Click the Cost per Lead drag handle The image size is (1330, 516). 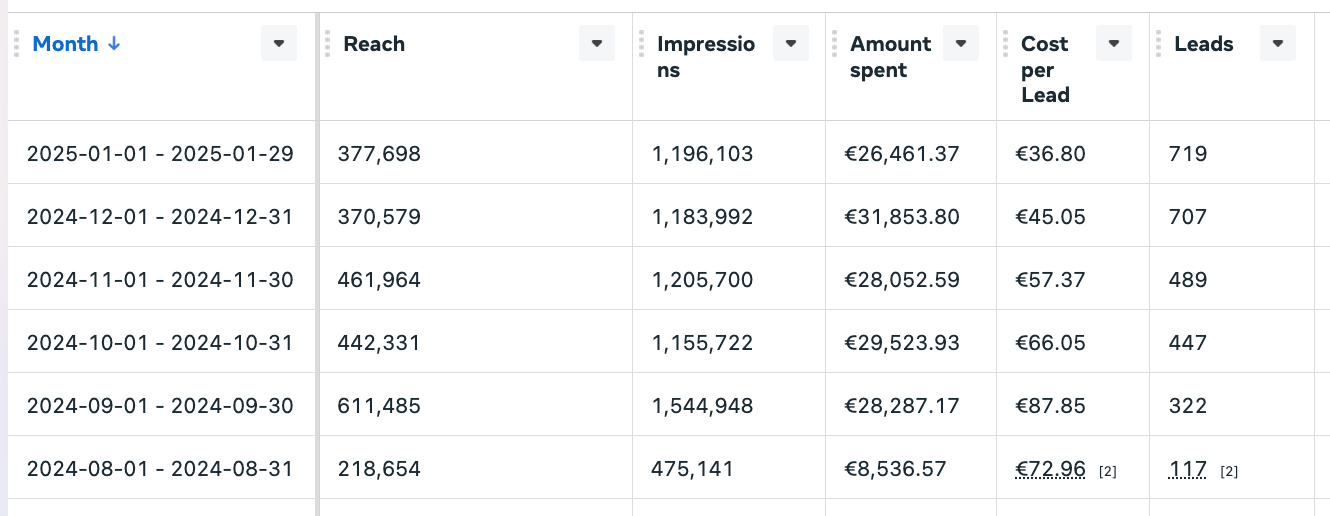point(1005,44)
